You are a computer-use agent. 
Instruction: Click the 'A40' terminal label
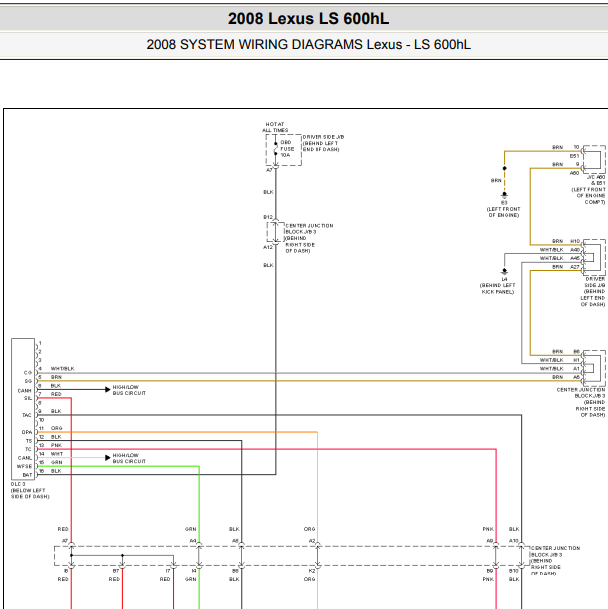[x=575, y=250]
